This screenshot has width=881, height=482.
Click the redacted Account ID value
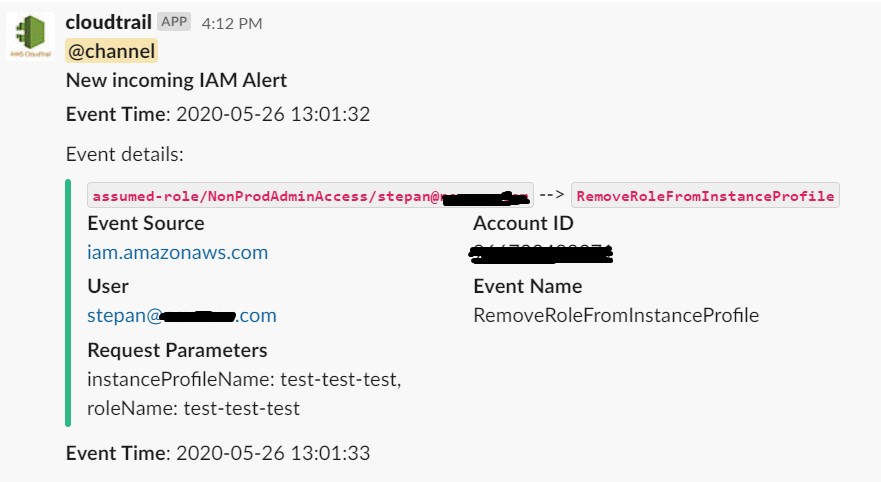pos(541,253)
